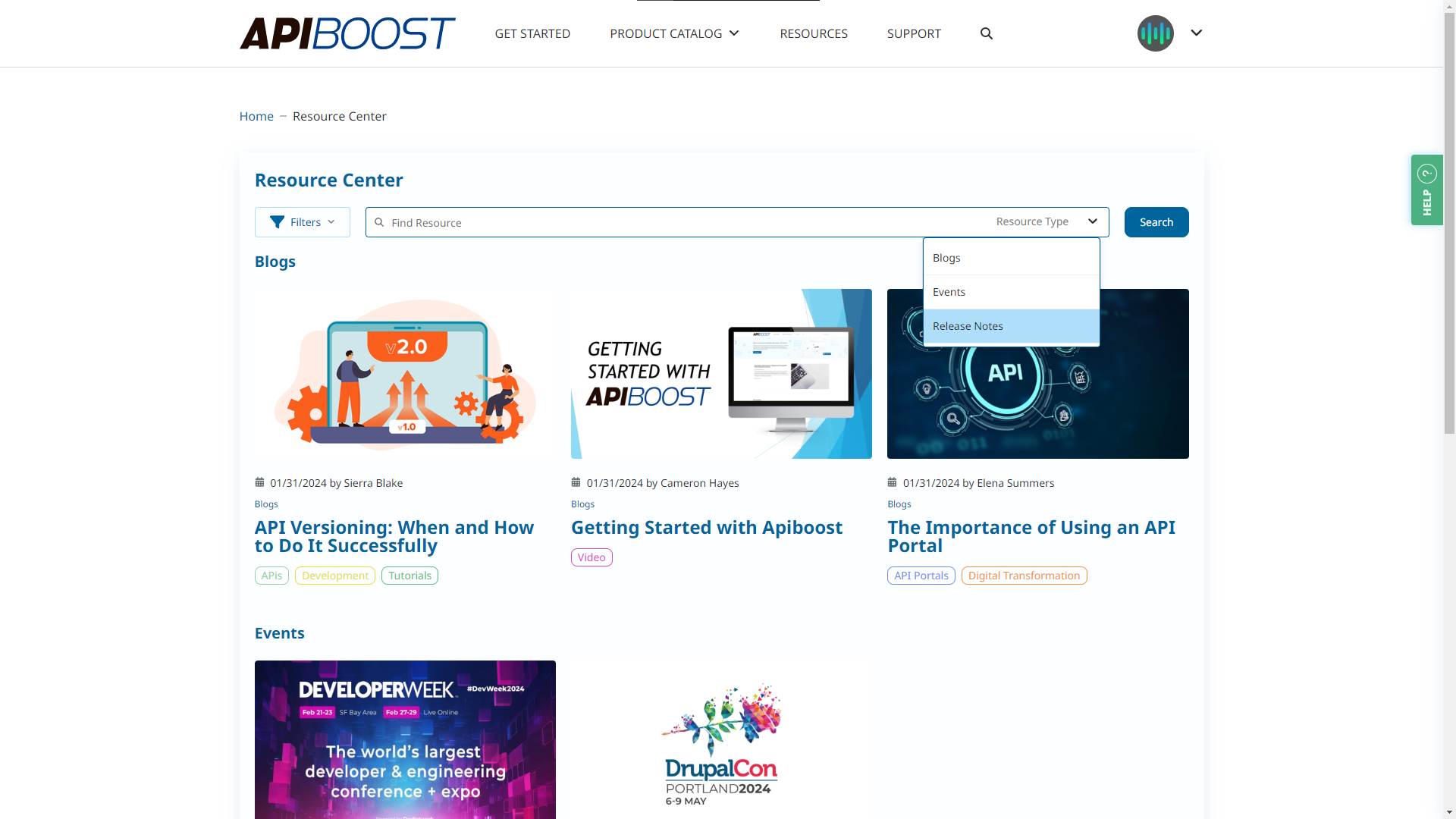Expand the Product Catalog menu chevron
Image resolution: width=1456 pixels, height=819 pixels.
tap(734, 33)
